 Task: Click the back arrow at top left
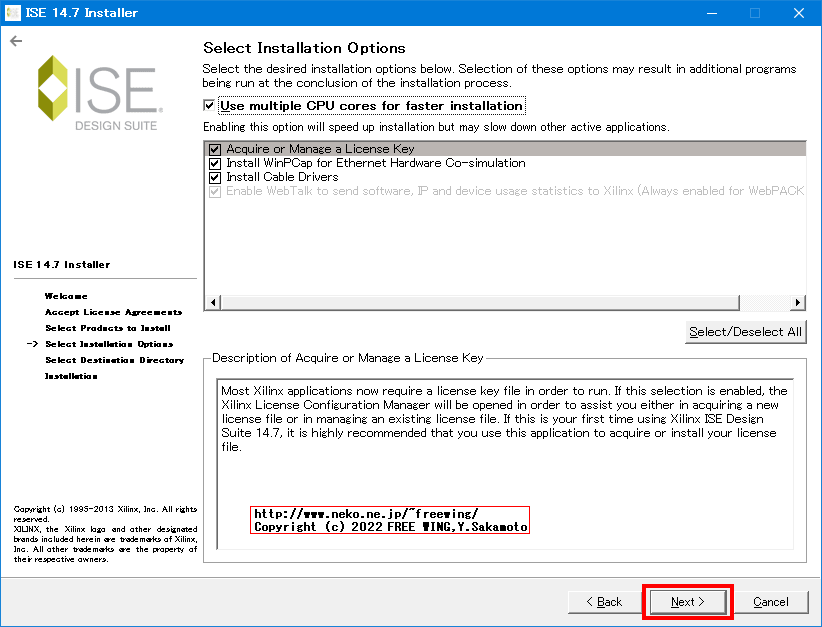(16, 41)
